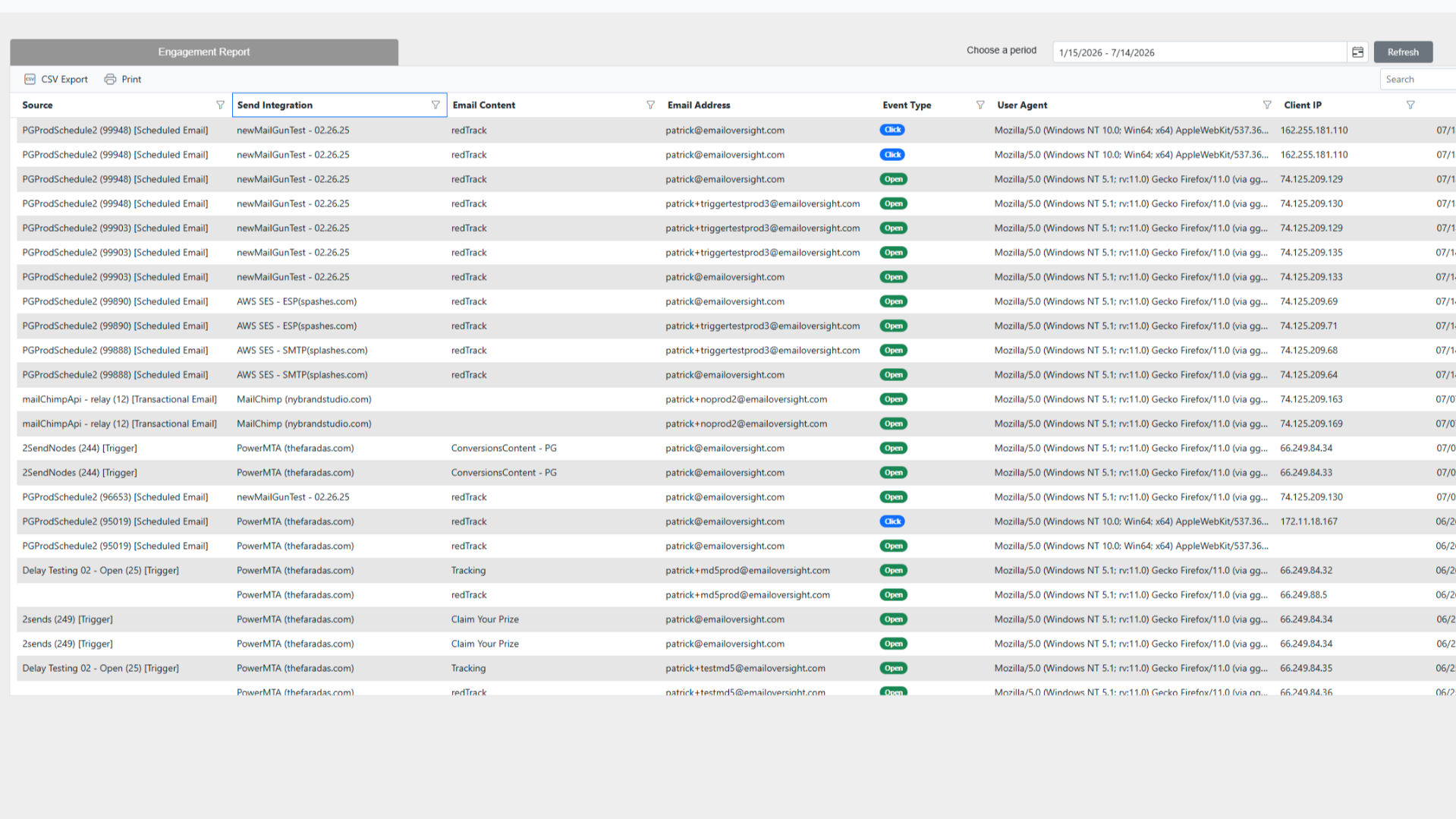Click 'Tracking' content for patrick+md5prod address
This screenshot has height=819, width=1456.
468,571
